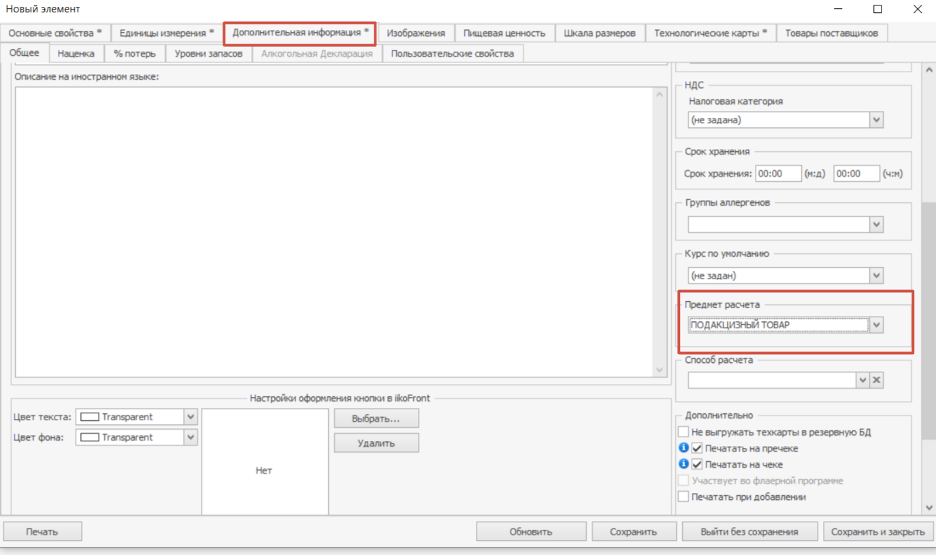Maximize the Новый элемент window
The height and width of the screenshot is (556, 936).
[878, 9]
